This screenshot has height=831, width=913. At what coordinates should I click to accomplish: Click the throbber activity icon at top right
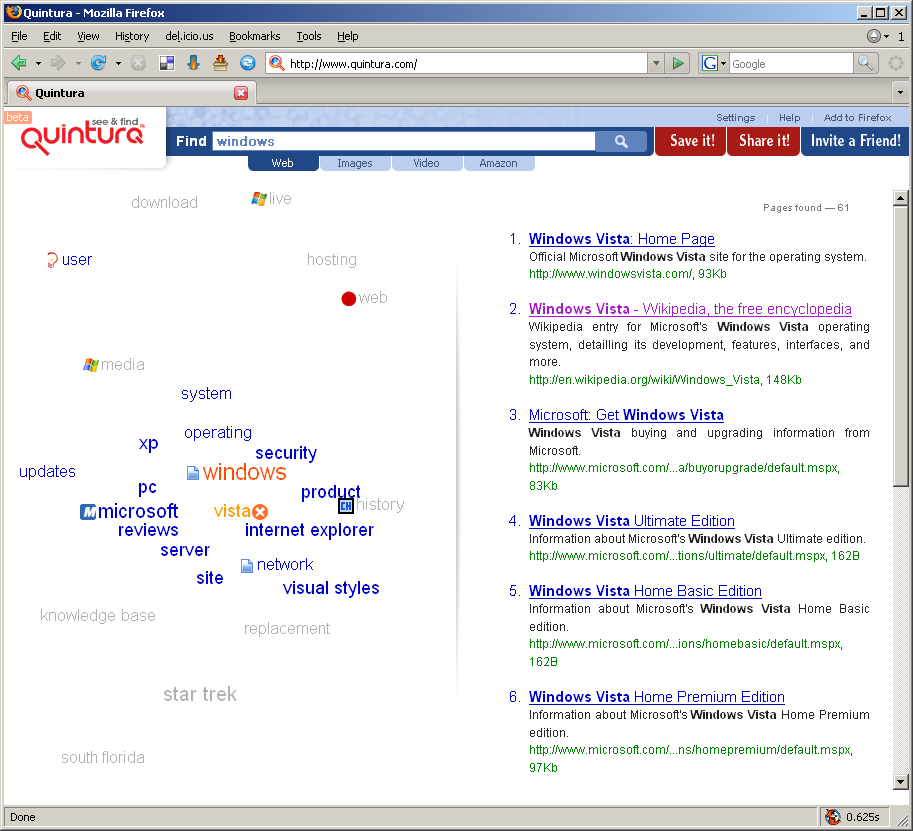[x=896, y=63]
